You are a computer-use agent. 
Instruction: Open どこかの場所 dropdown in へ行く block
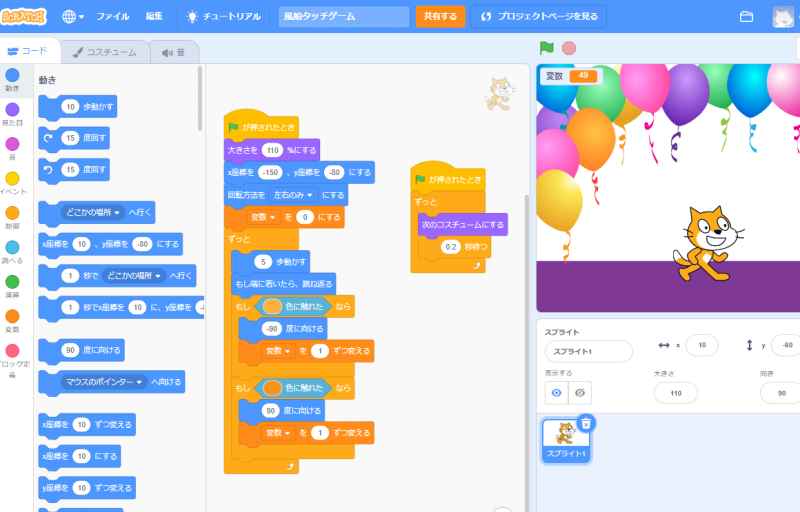click(x=93, y=212)
